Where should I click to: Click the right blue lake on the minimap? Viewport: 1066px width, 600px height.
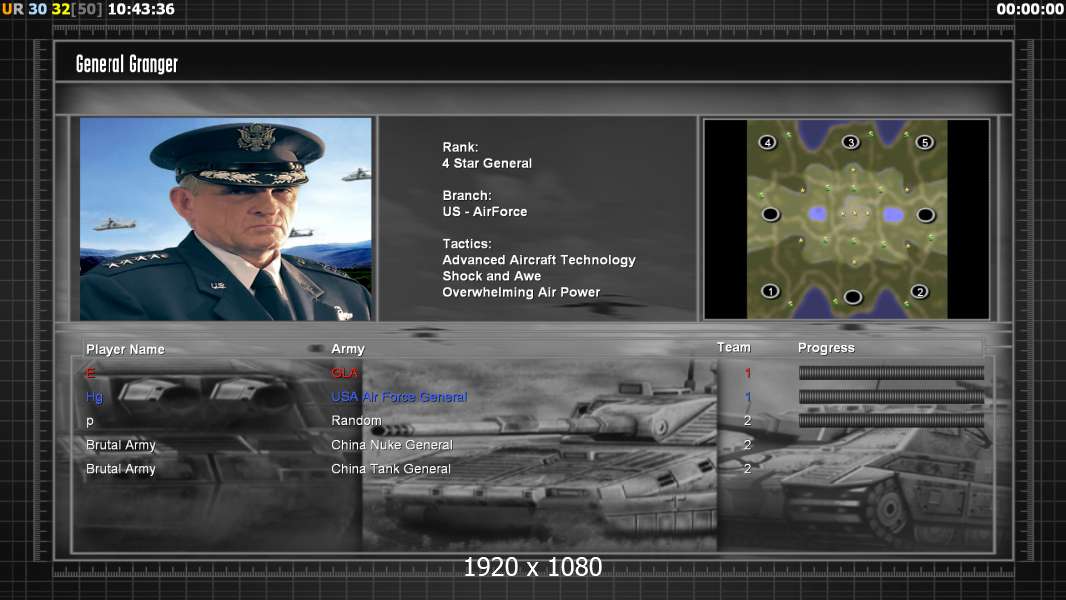click(893, 215)
